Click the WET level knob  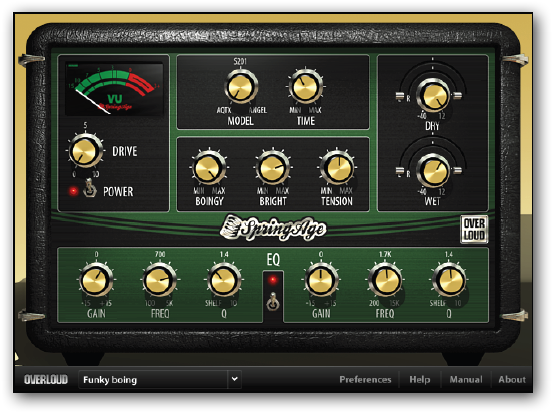(x=433, y=171)
